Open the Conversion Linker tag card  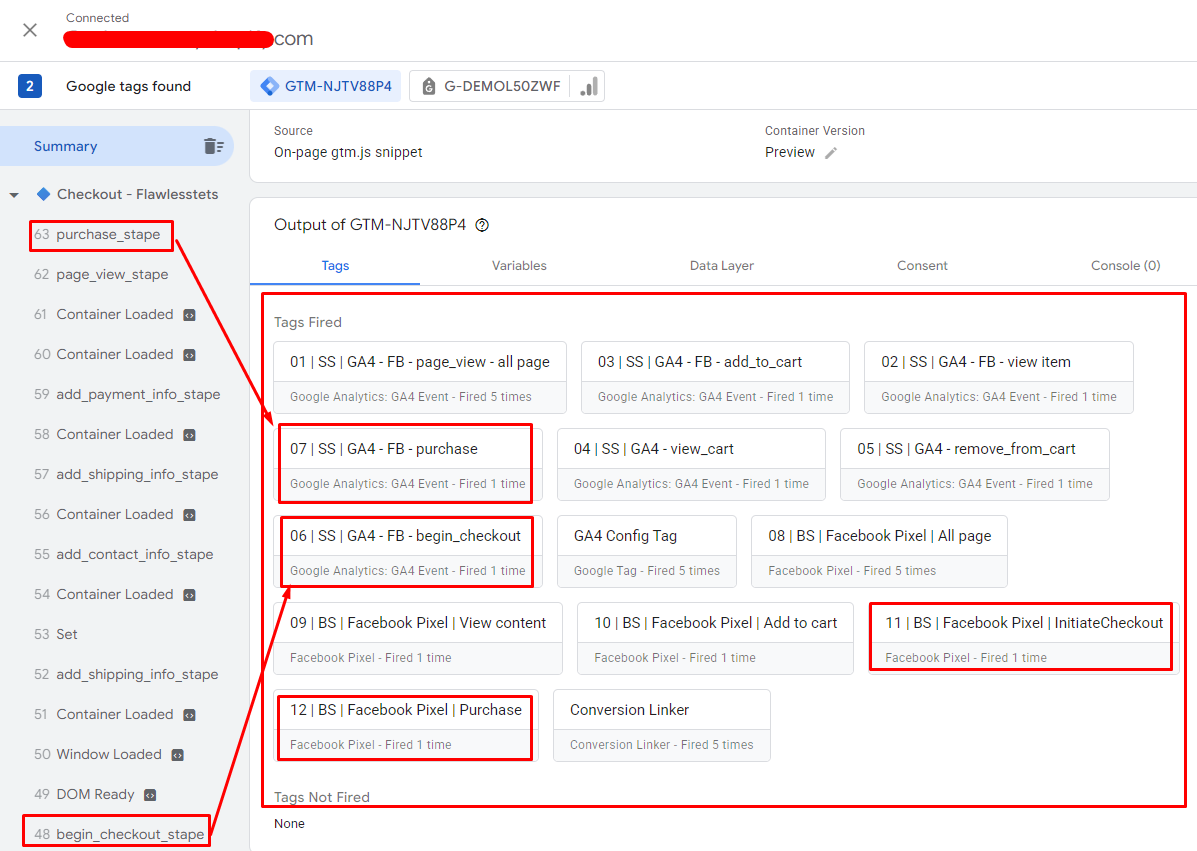tap(661, 725)
